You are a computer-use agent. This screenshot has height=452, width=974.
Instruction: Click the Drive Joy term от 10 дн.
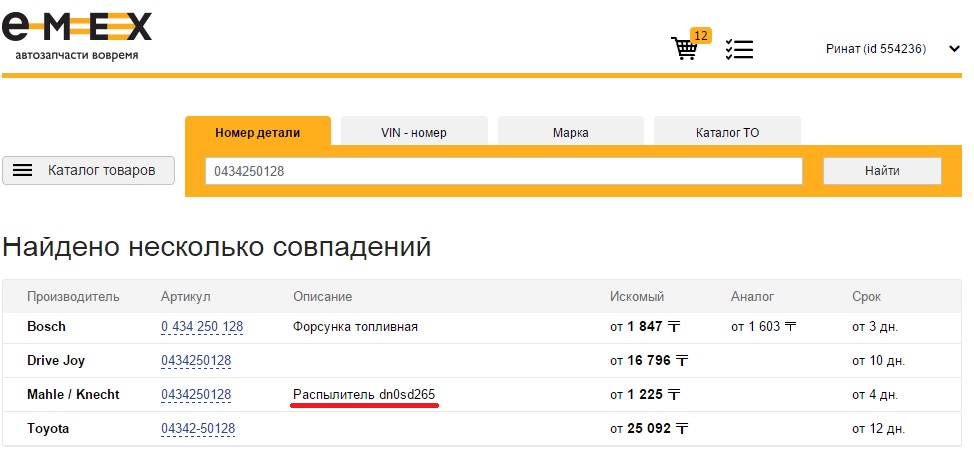click(x=878, y=361)
